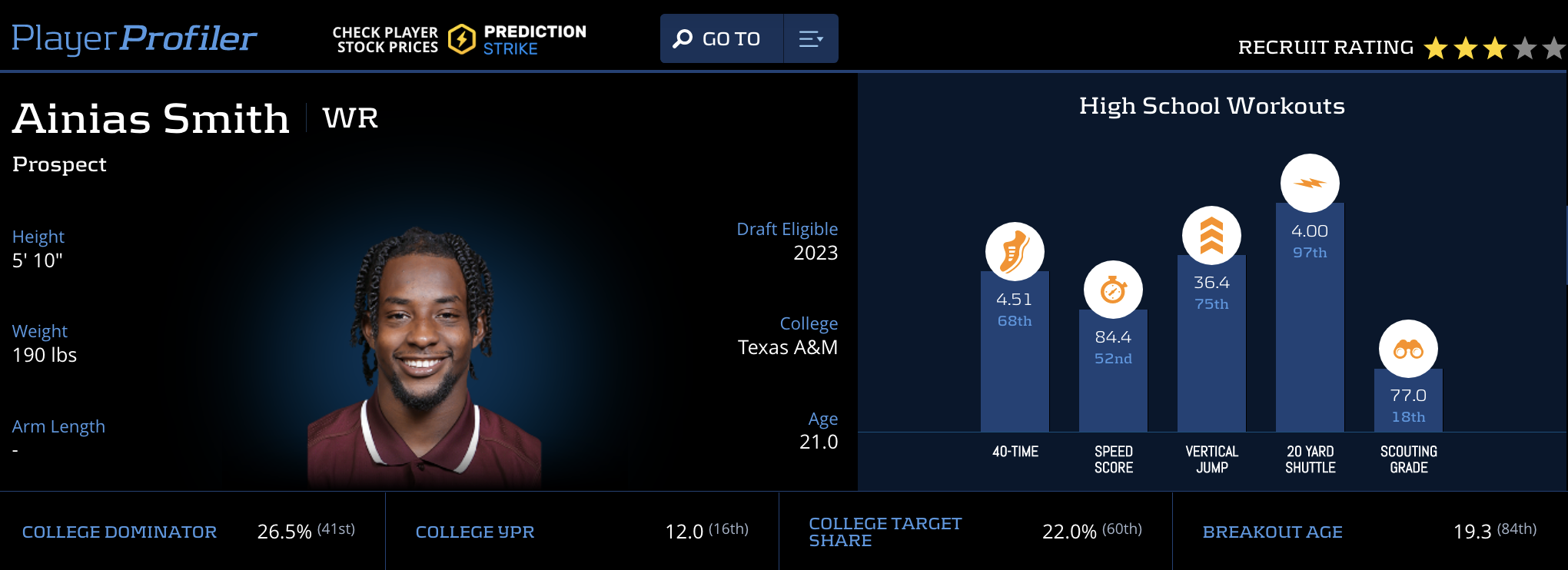Select the Breakout Age metric label

point(1272,532)
